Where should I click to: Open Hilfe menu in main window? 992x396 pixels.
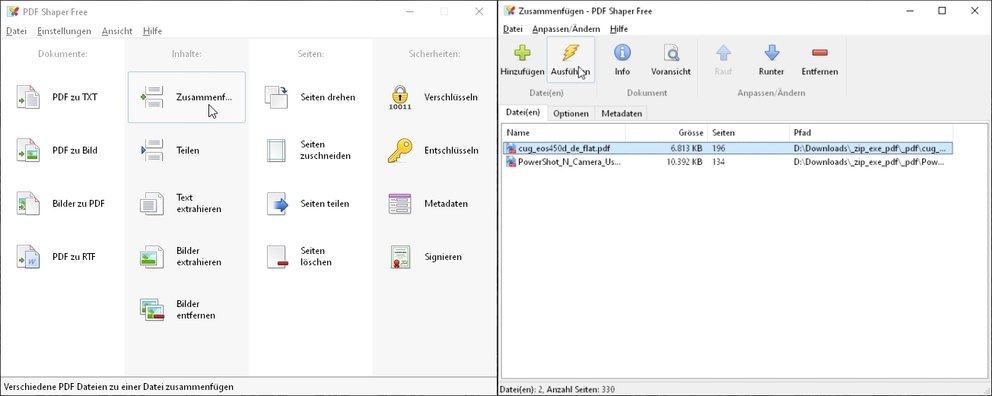[x=152, y=31]
